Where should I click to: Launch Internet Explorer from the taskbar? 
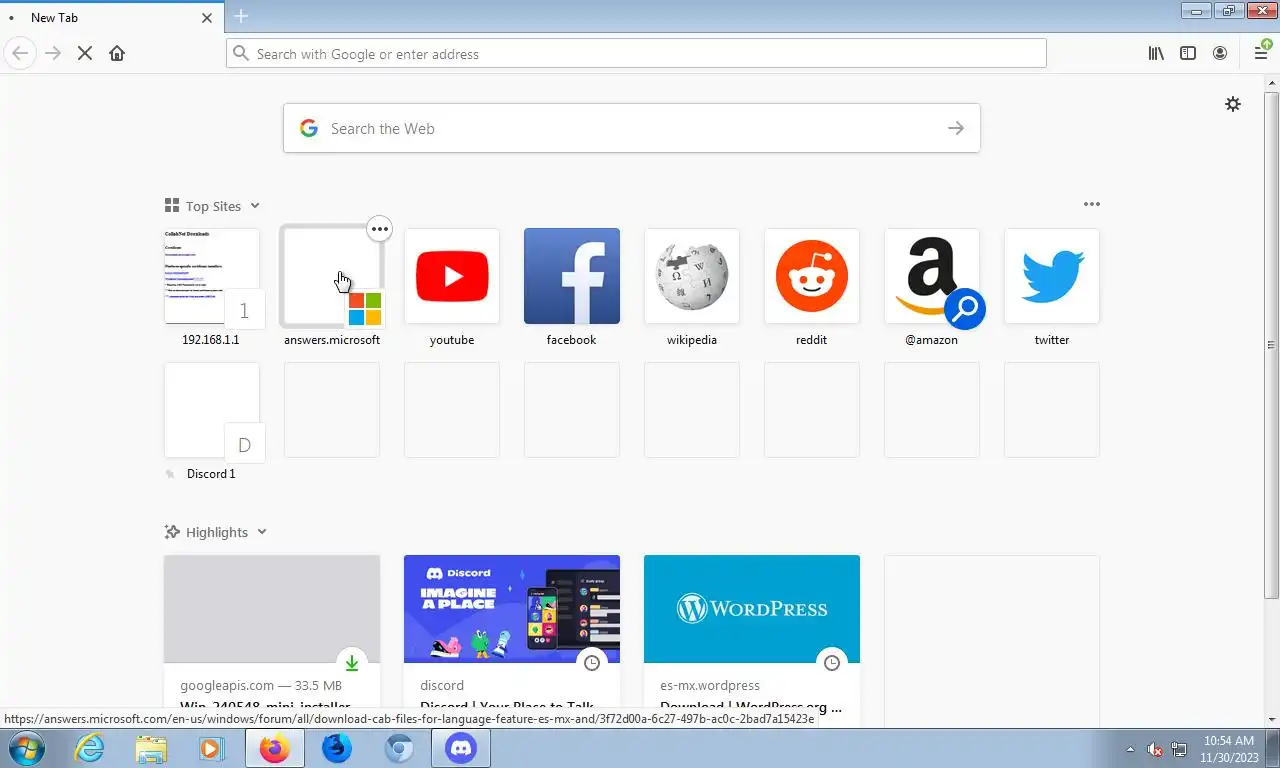89,748
